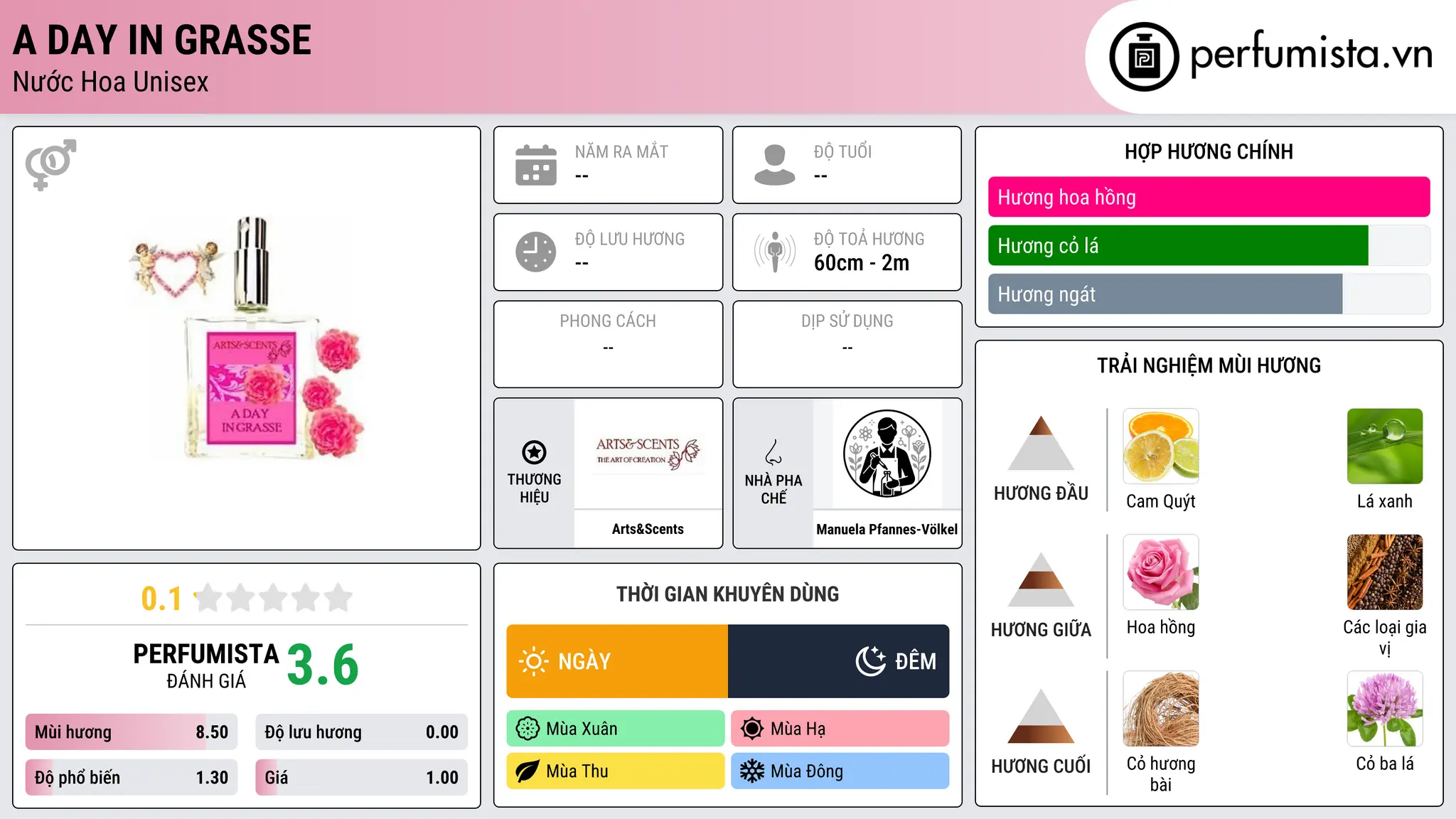Open the Các loại gia vị note image

1385,572
